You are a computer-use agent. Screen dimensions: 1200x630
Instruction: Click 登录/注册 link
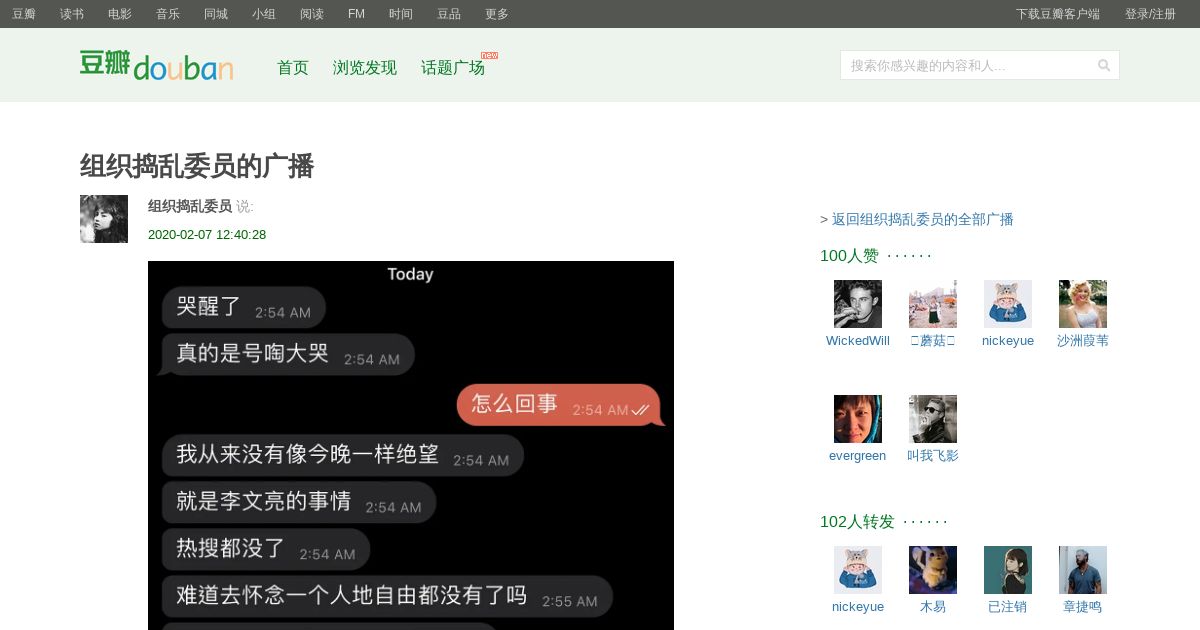(1150, 14)
